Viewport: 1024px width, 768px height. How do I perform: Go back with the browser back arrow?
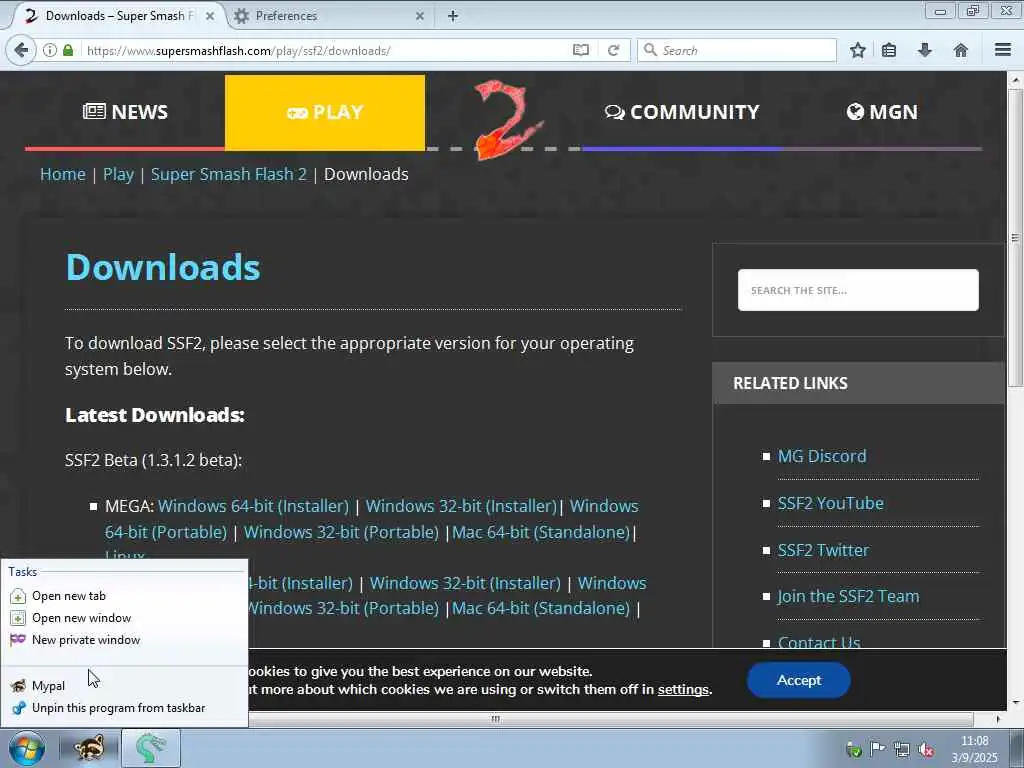tap(21, 50)
